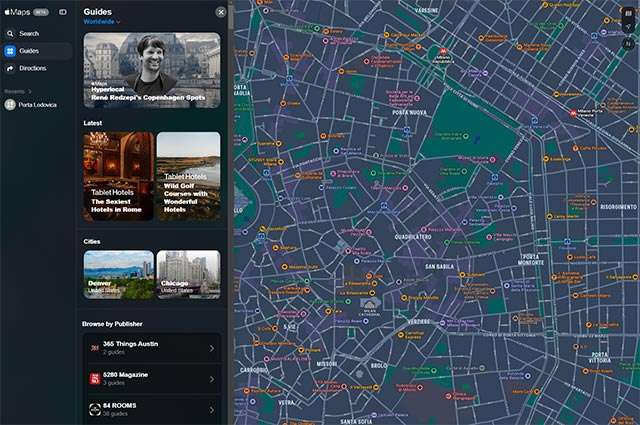Image resolution: width=640 pixels, height=425 pixels.
Task: Open René Redzepi's Copenhagen Spots guide
Action: click(152, 70)
